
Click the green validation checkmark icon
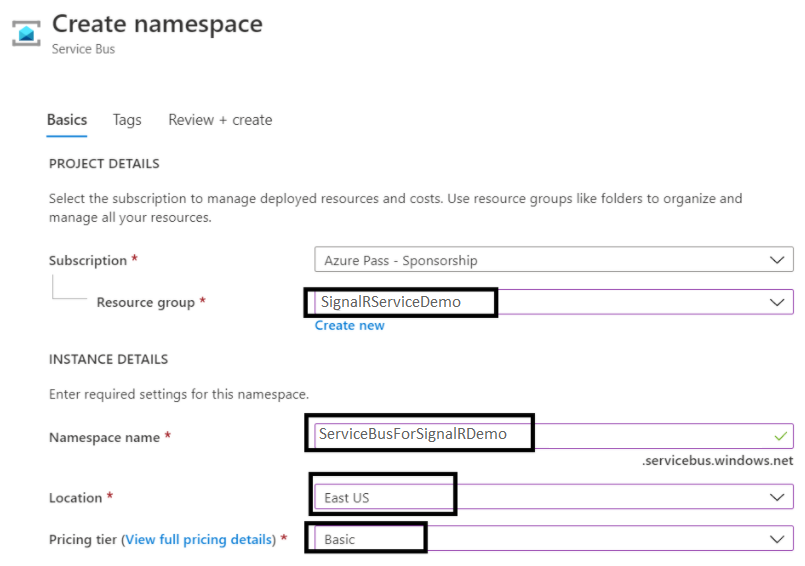click(x=780, y=437)
